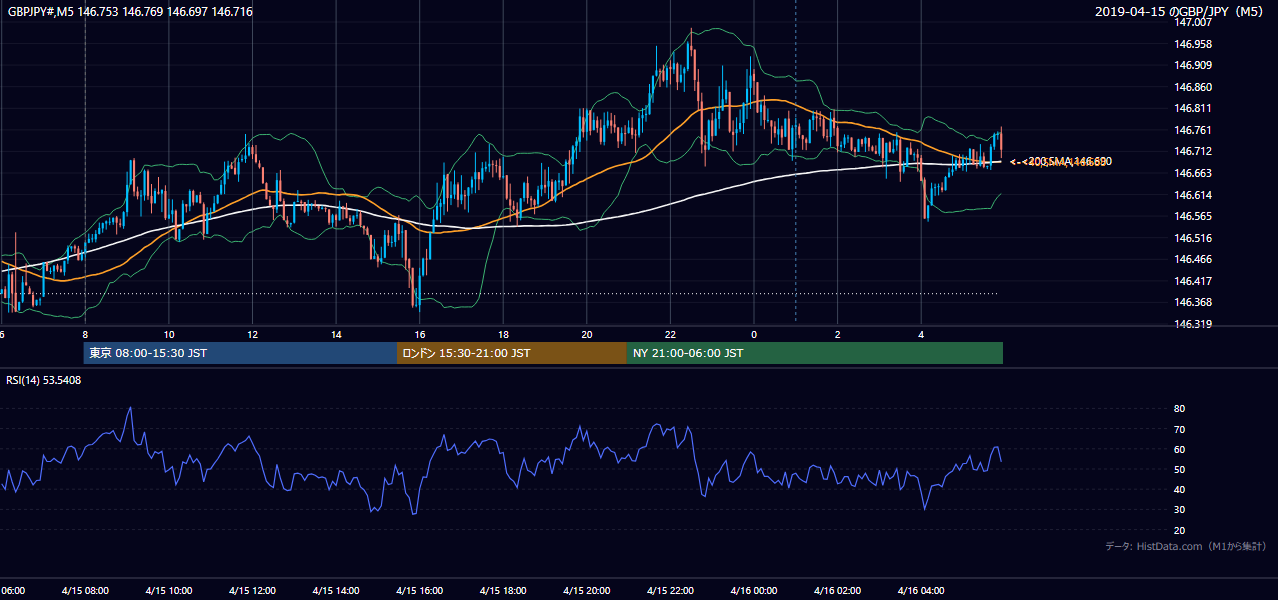Click the 146.909 price axis label
The width and height of the screenshot is (1278, 600).
(1193, 66)
